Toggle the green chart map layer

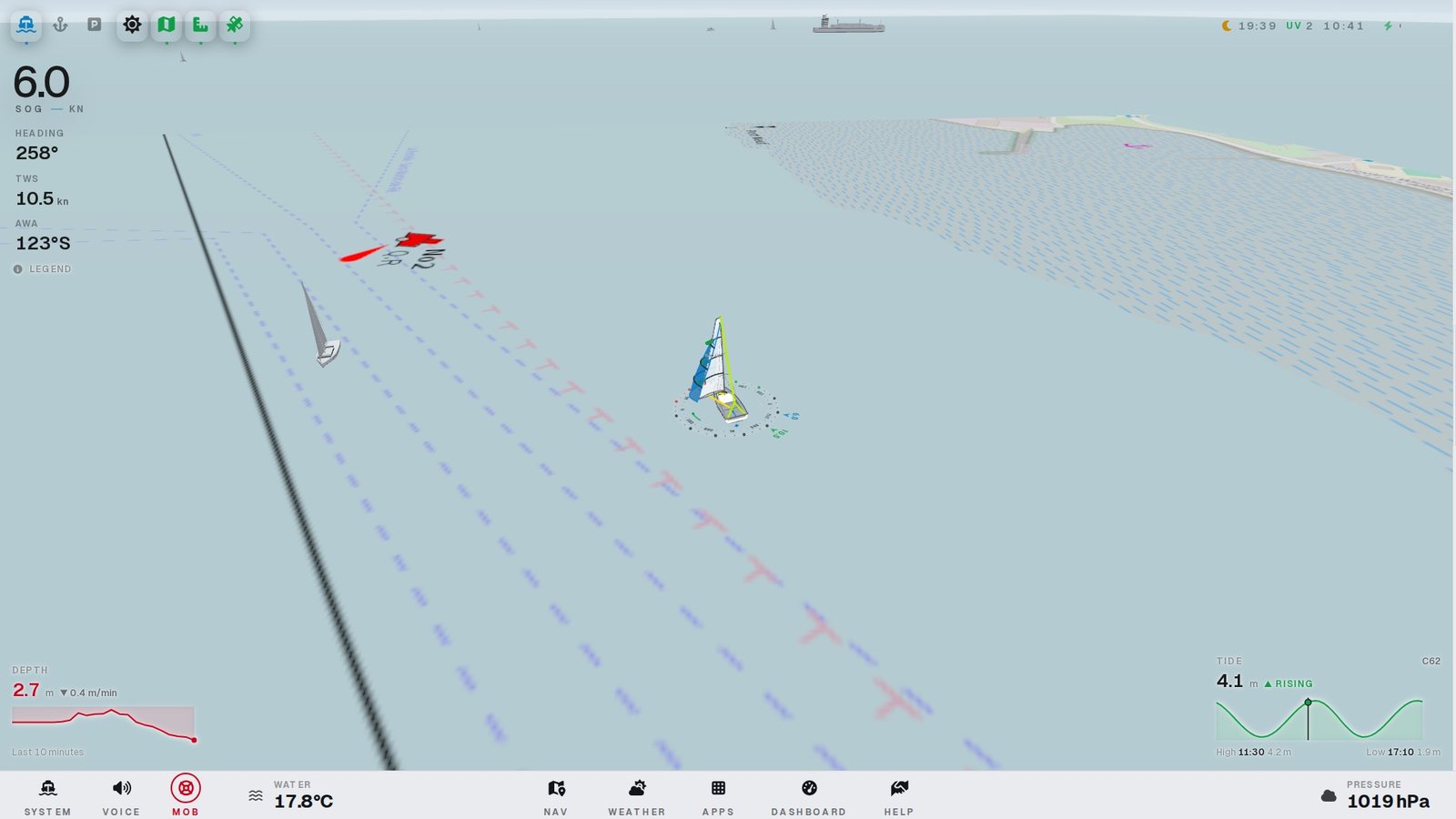(x=167, y=25)
